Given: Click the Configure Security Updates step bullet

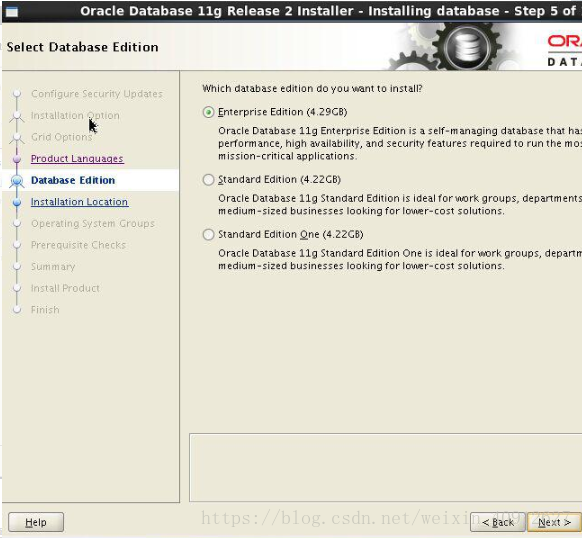Looking at the screenshot, I should click(17, 94).
